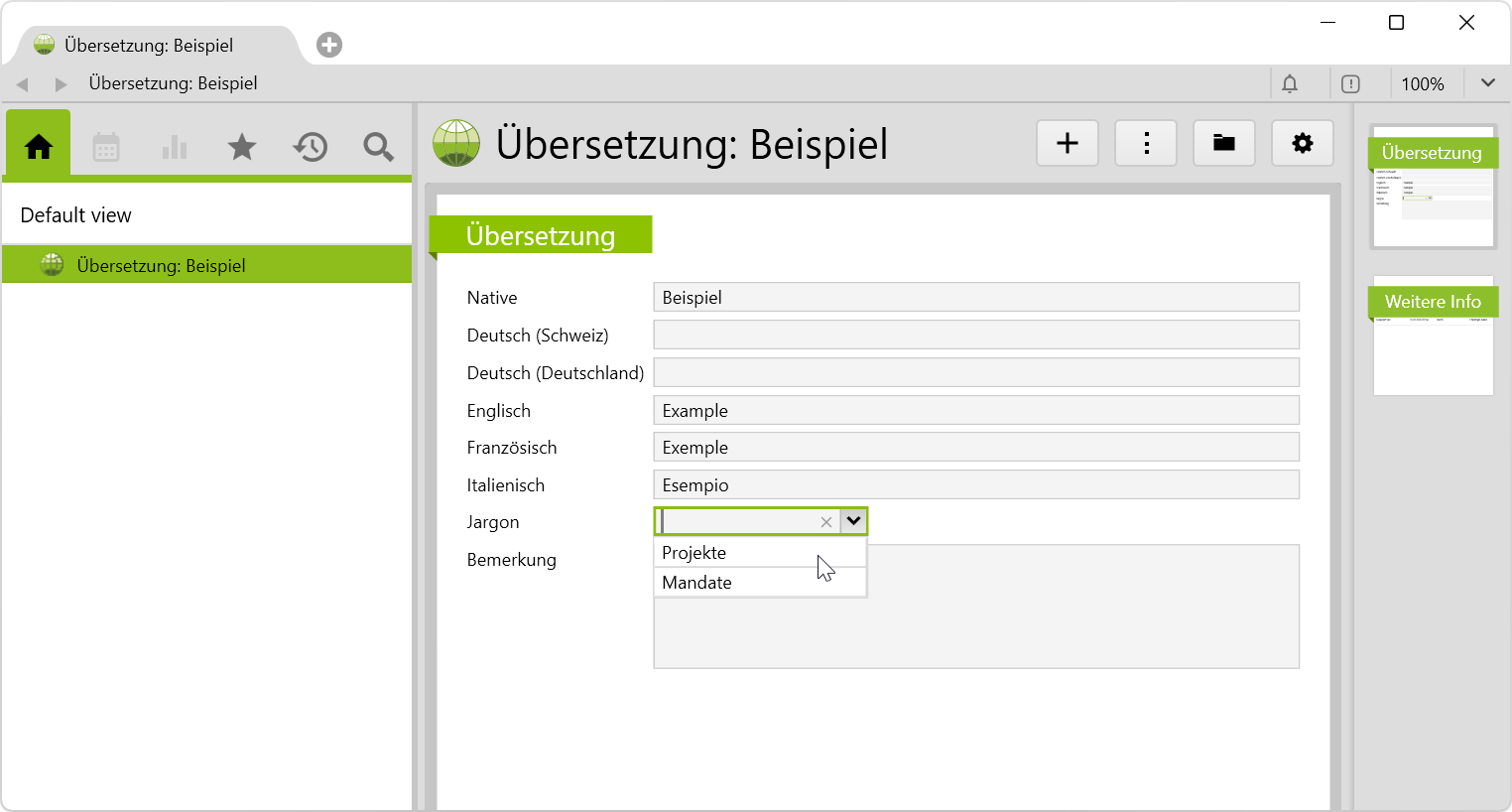Open the history clock icon

pyautogui.click(x=311, y=147)
